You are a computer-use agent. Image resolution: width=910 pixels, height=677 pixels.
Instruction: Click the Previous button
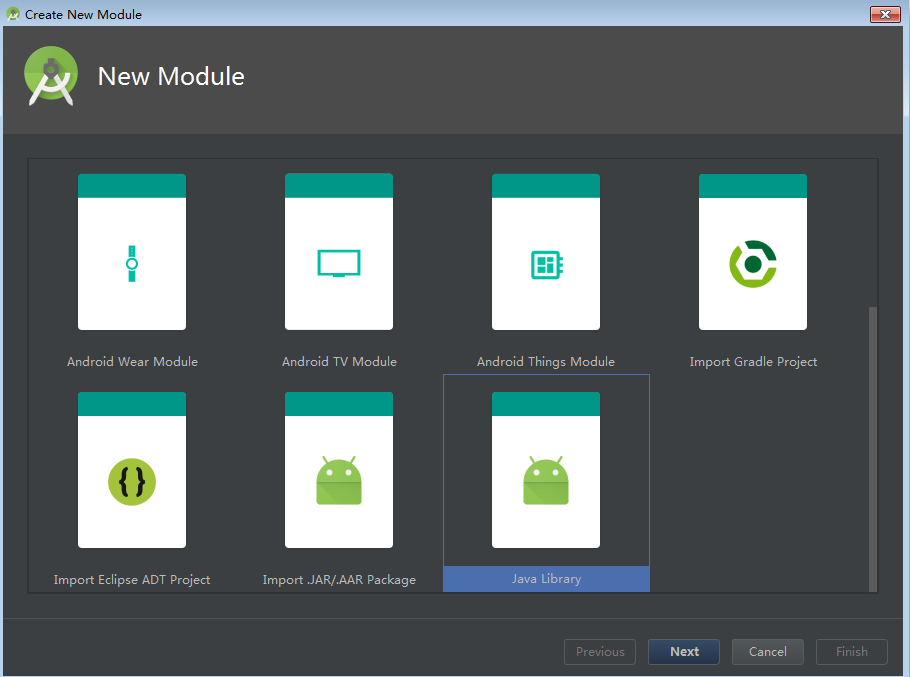tap(600, 651)
